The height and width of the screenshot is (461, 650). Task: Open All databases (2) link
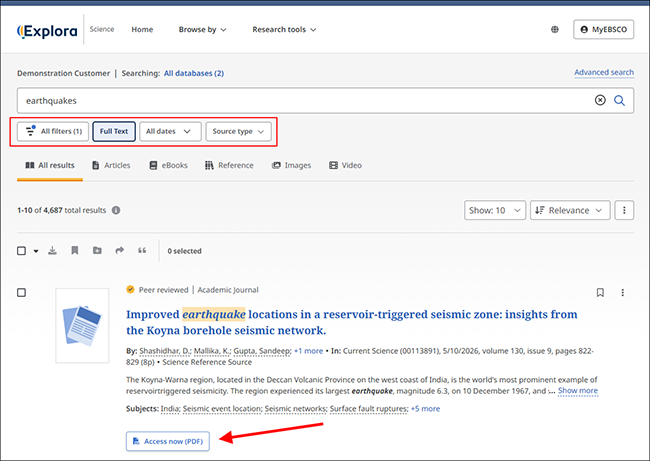[194, 73]
